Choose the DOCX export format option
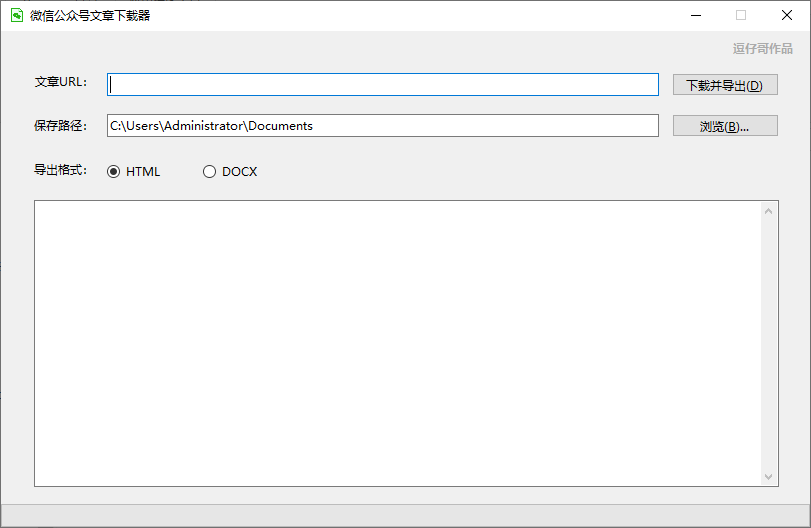 pyautogui.click(x=210, y=171)
